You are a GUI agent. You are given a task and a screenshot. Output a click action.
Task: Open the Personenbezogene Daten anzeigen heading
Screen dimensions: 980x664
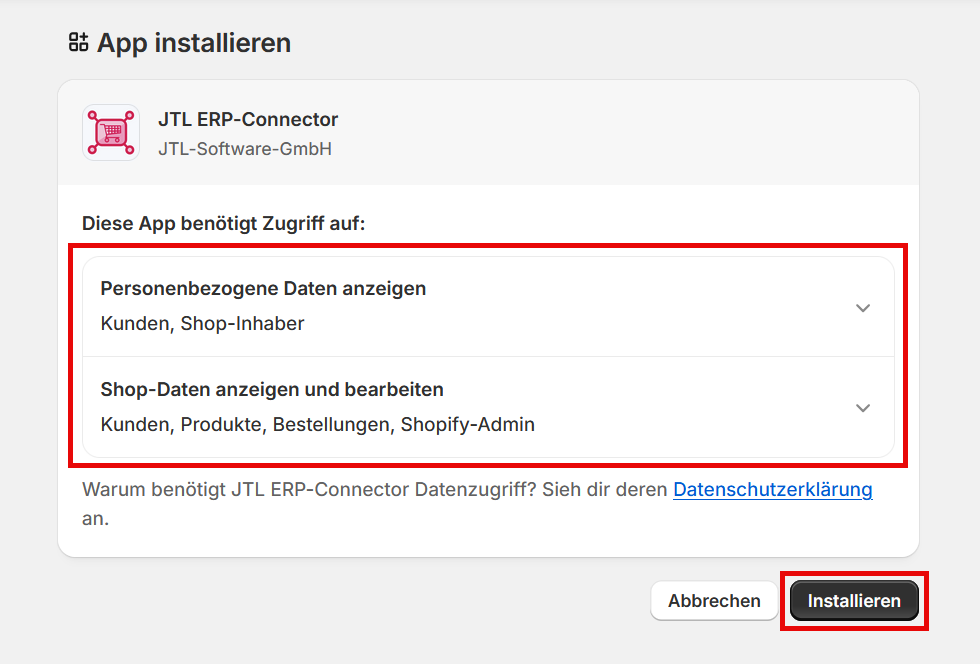point(263,289)
